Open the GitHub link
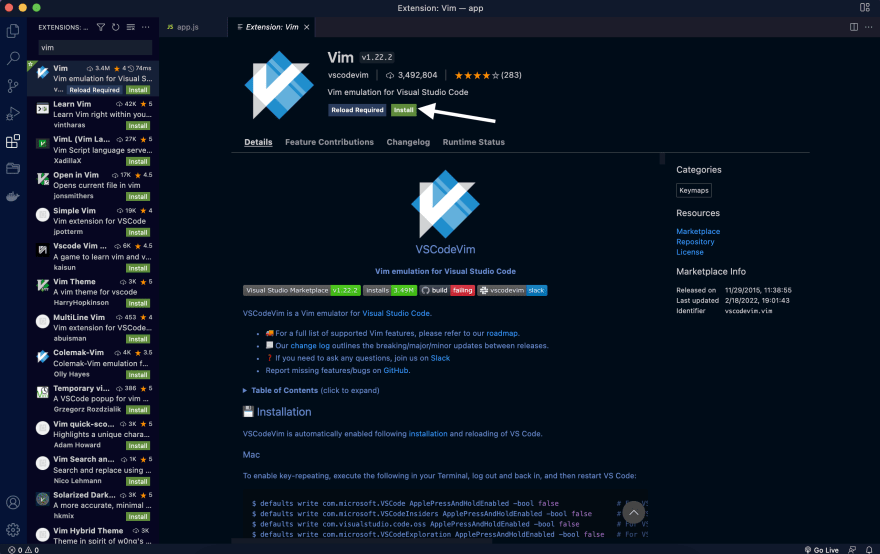The height and width of the screenshot is (554, 880). pos(396,370)
